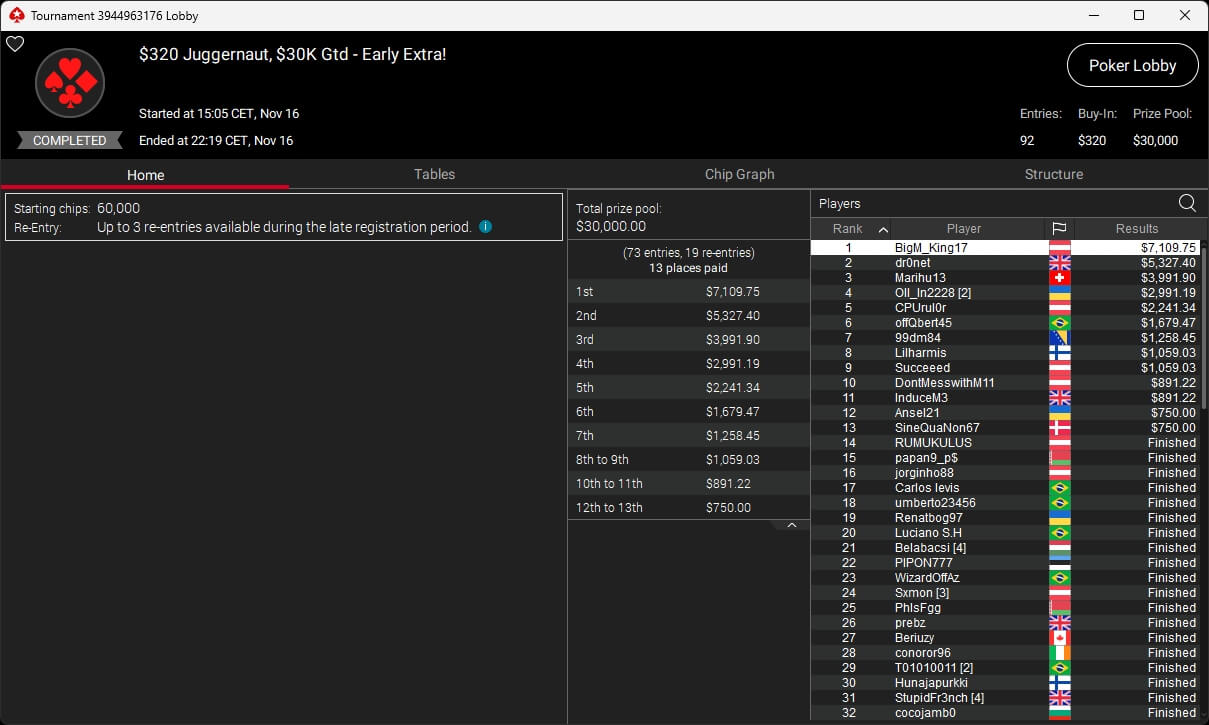Sort by Player column header

pyautogui.click(x=964, y=229)
